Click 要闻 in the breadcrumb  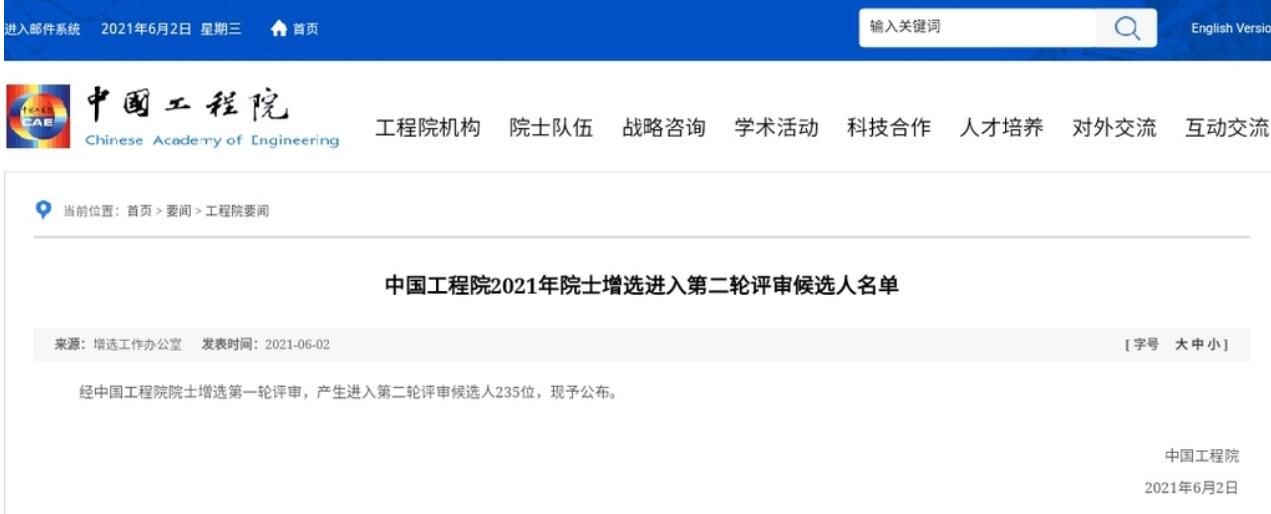click(x=178, y=211)
